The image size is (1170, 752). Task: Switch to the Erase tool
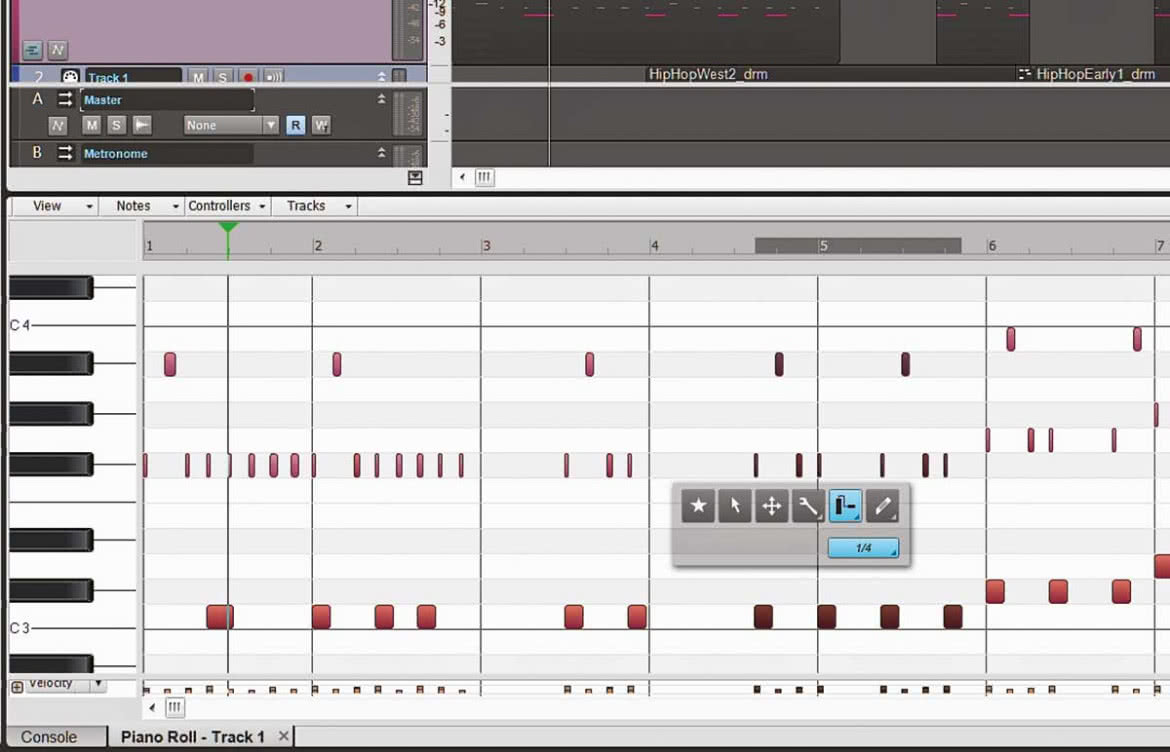click(x=882, y=506)
